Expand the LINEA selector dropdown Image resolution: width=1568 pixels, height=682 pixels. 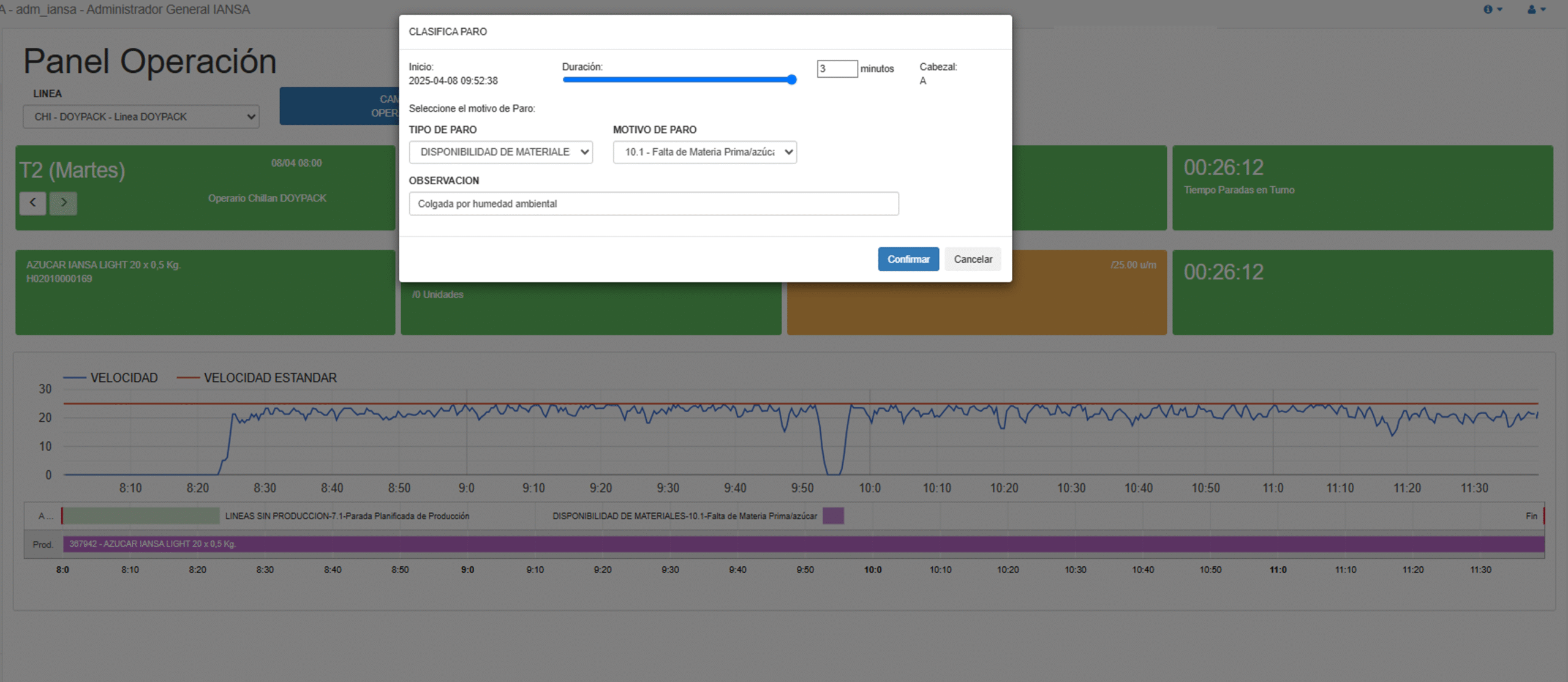point(141,116)
